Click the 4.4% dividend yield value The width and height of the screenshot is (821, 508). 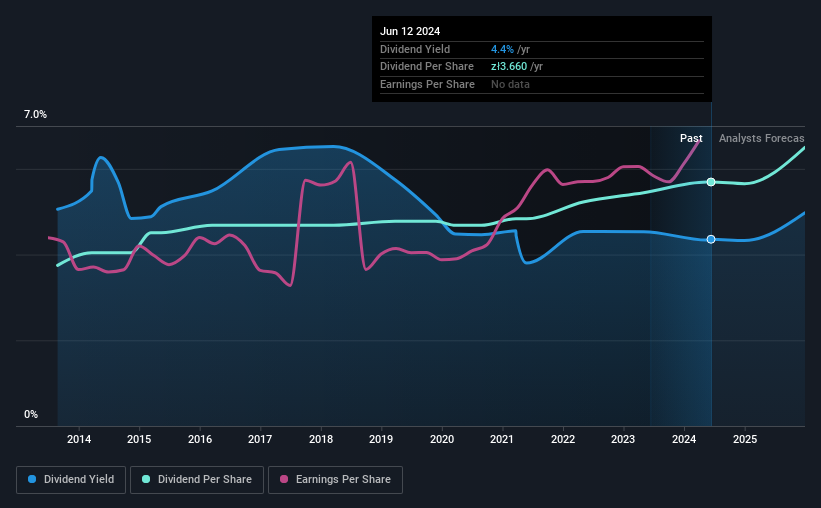(502, 49)
